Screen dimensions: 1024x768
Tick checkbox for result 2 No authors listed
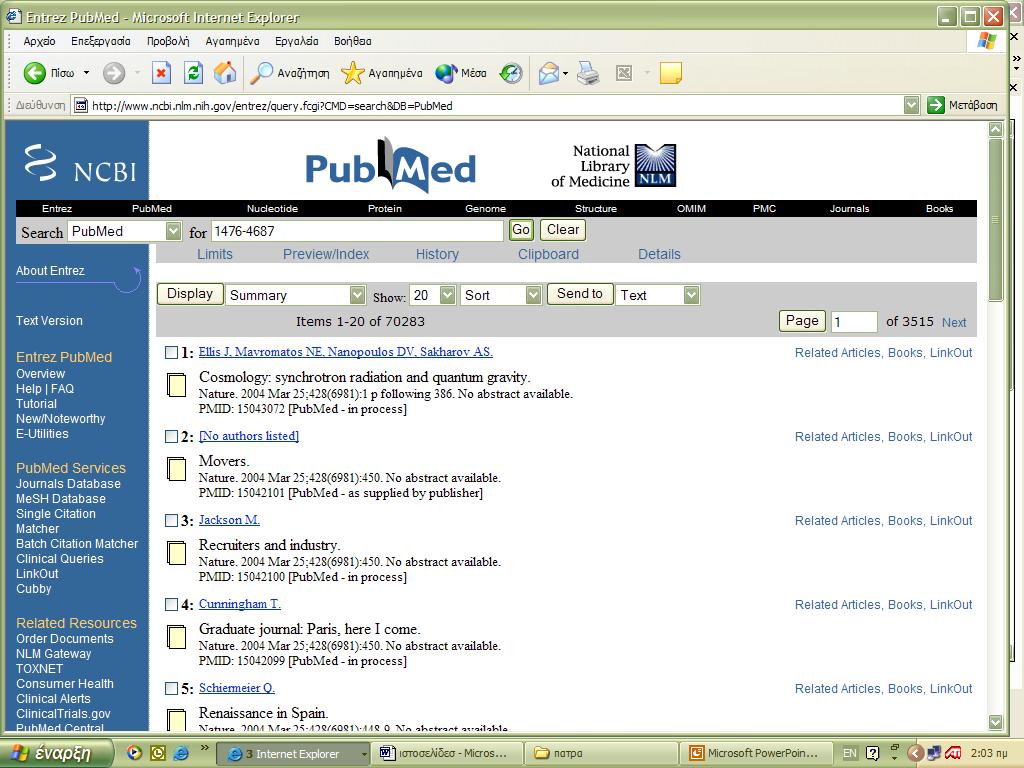[171, 436]
